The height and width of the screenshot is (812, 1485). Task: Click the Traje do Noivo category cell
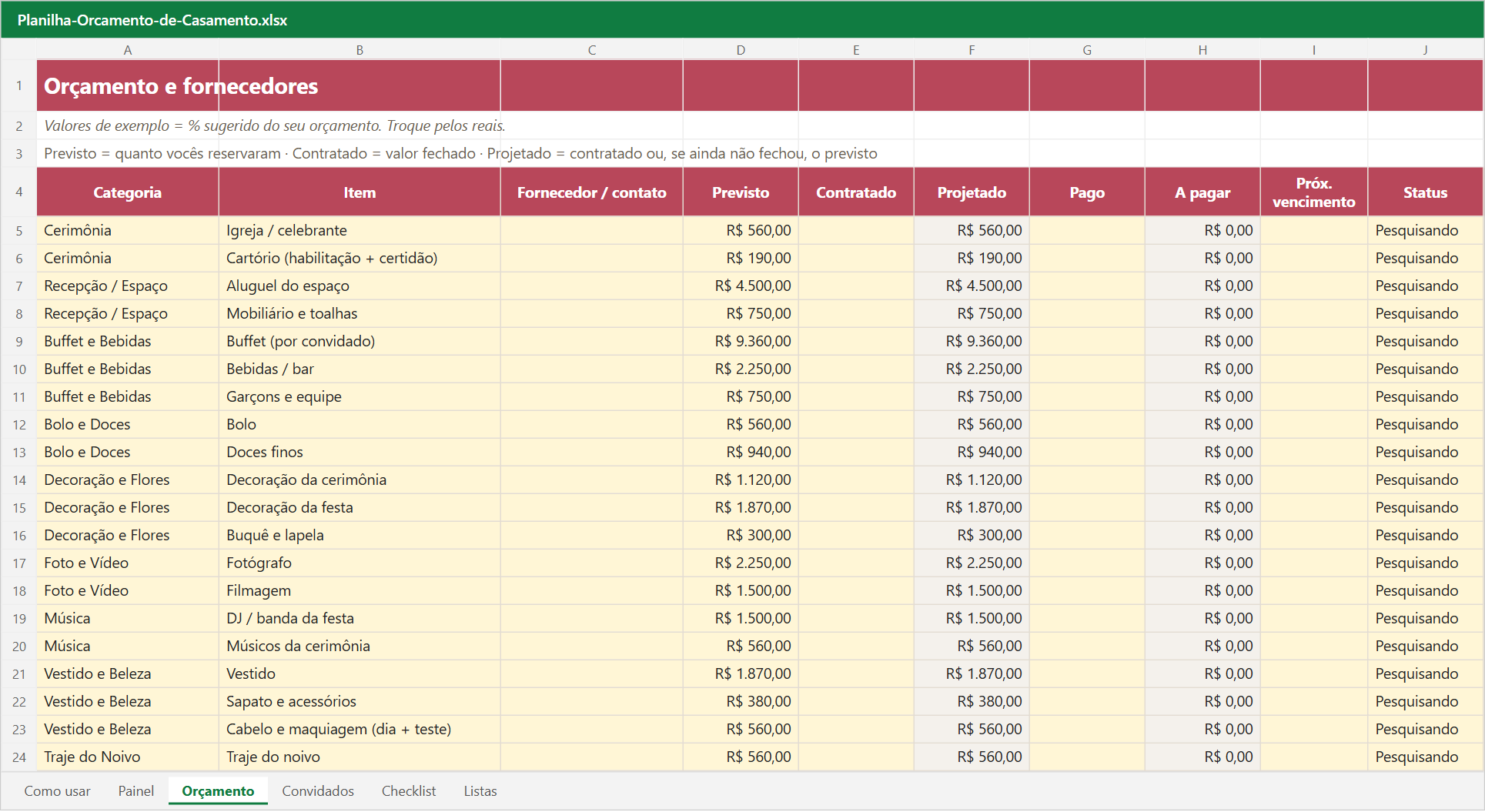point(128,757)
